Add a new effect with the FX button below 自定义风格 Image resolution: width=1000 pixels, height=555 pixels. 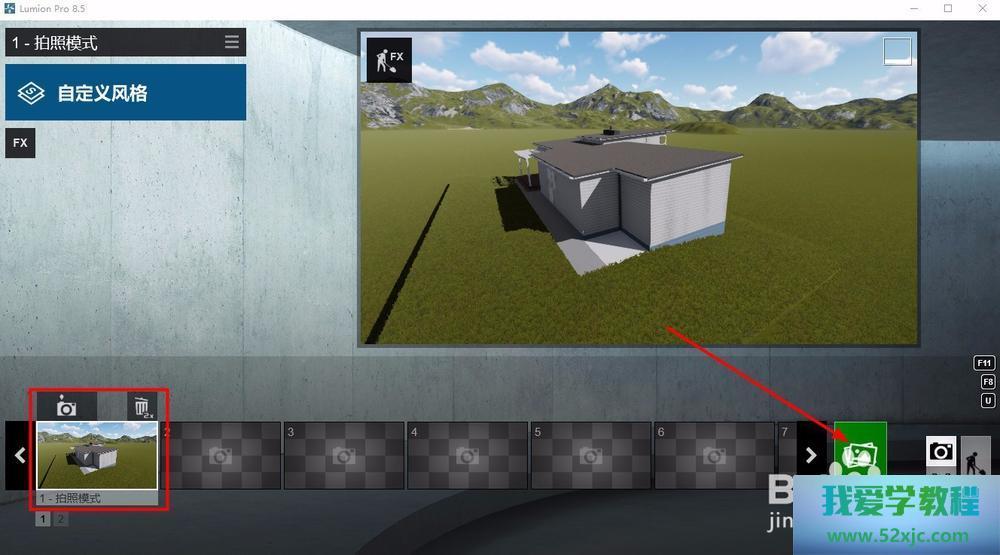point(20,143)
